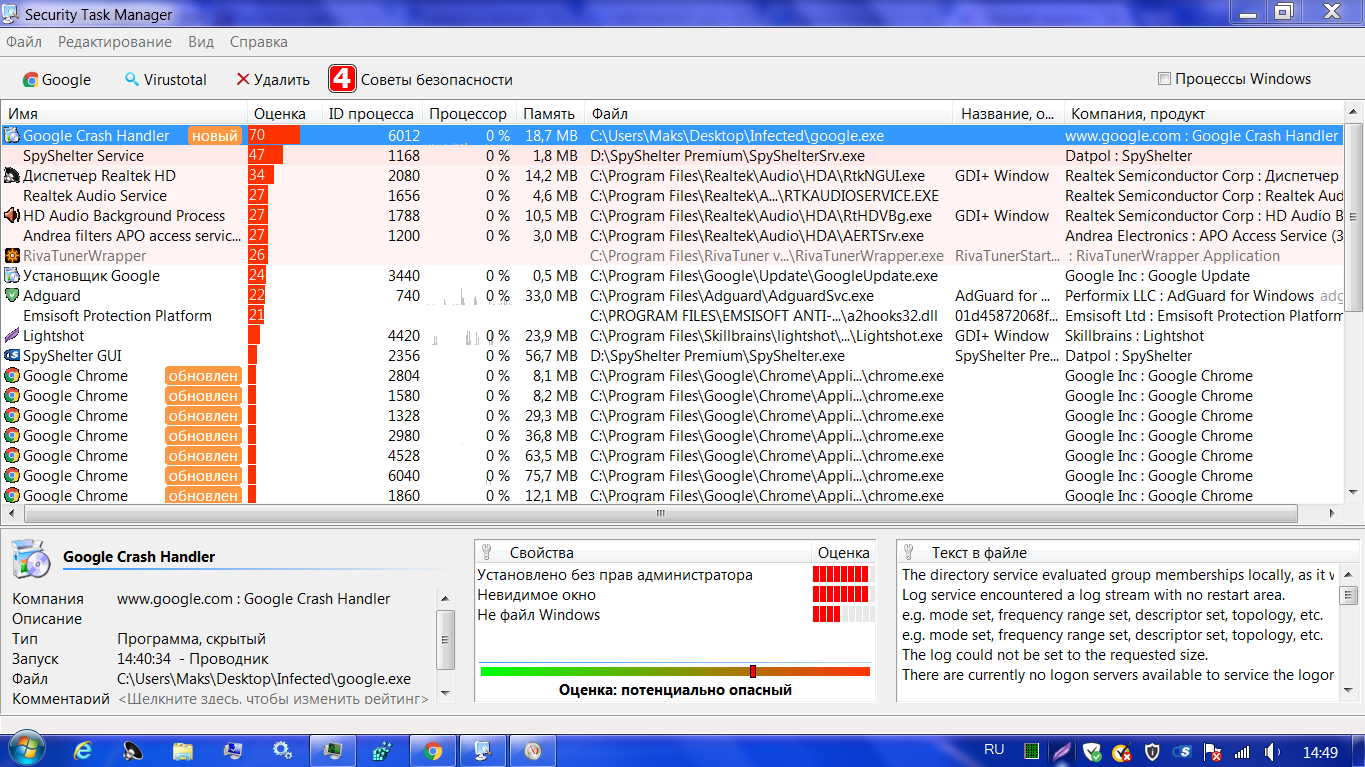Screen dimensions: 1365x767
Task: Open the Файл menu
Action: coord(24,42)
